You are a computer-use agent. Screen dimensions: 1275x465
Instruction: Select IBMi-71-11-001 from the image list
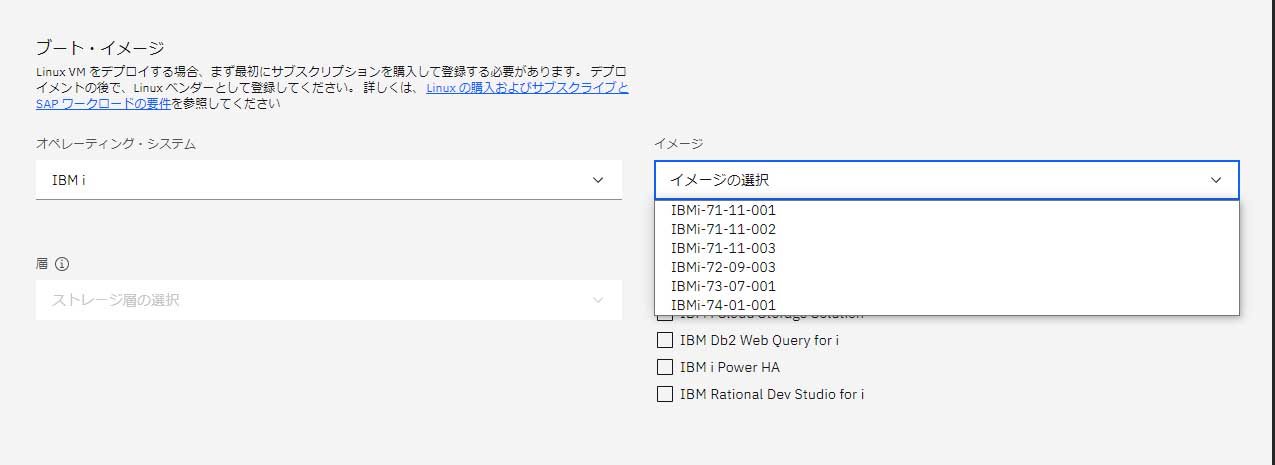[x=946, y=210]
